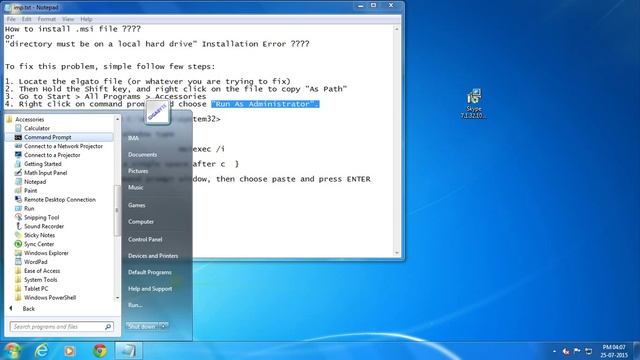Open Internet Explorer from taskbar

[42, 351]
